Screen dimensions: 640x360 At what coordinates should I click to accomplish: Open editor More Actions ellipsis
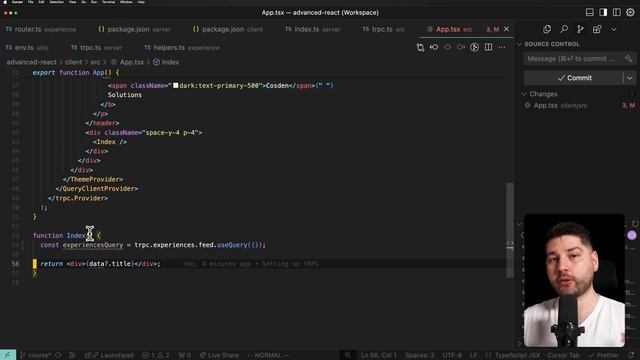[502, 47]
